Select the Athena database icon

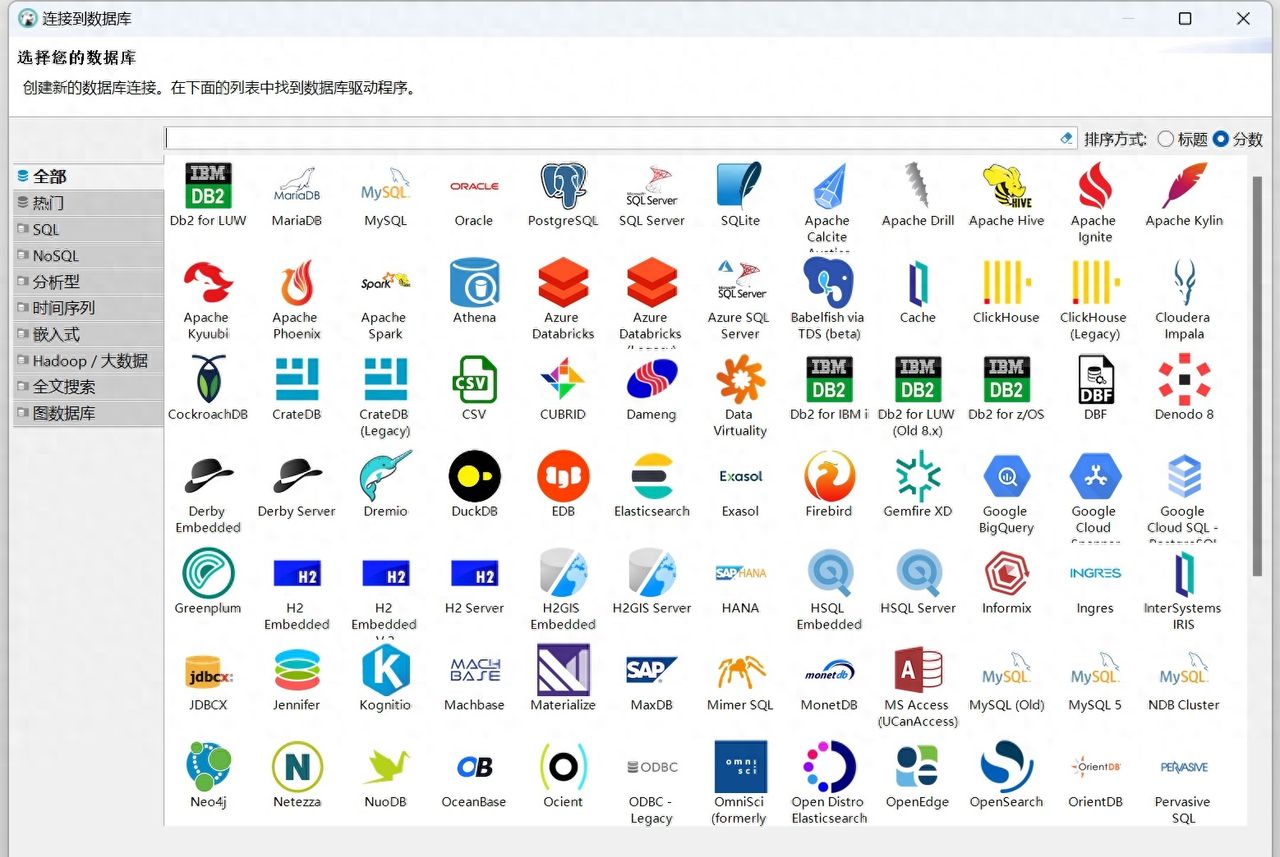point(474,283)
